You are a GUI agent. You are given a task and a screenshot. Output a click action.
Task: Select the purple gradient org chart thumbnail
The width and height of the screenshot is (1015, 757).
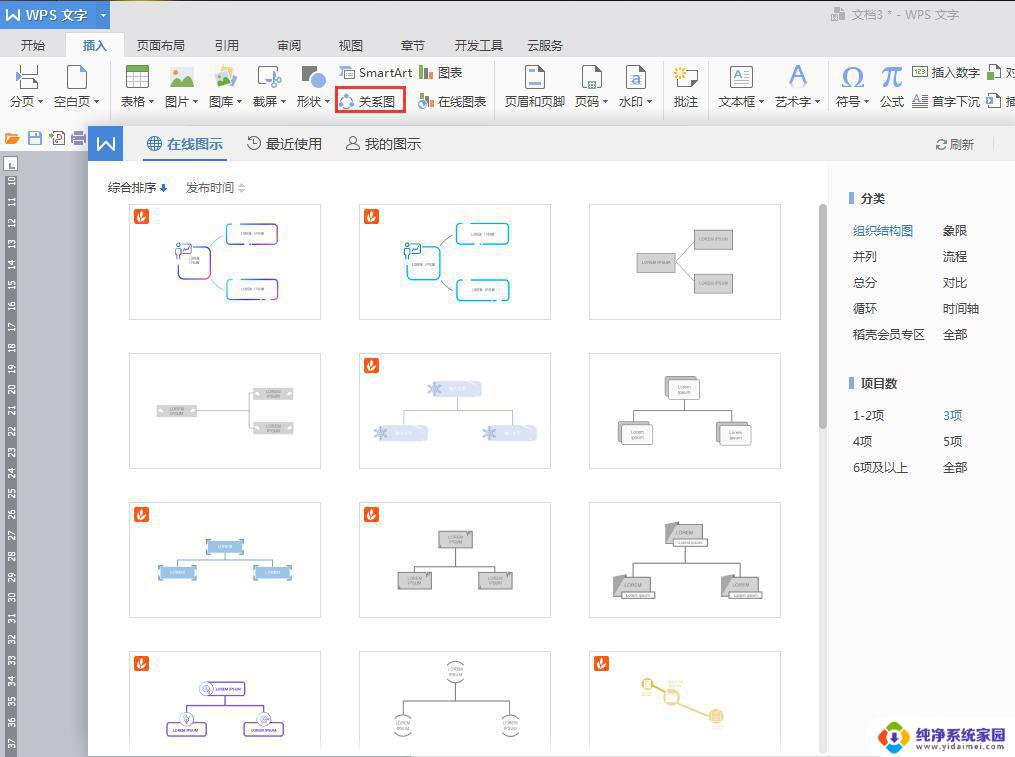point(225,262)
